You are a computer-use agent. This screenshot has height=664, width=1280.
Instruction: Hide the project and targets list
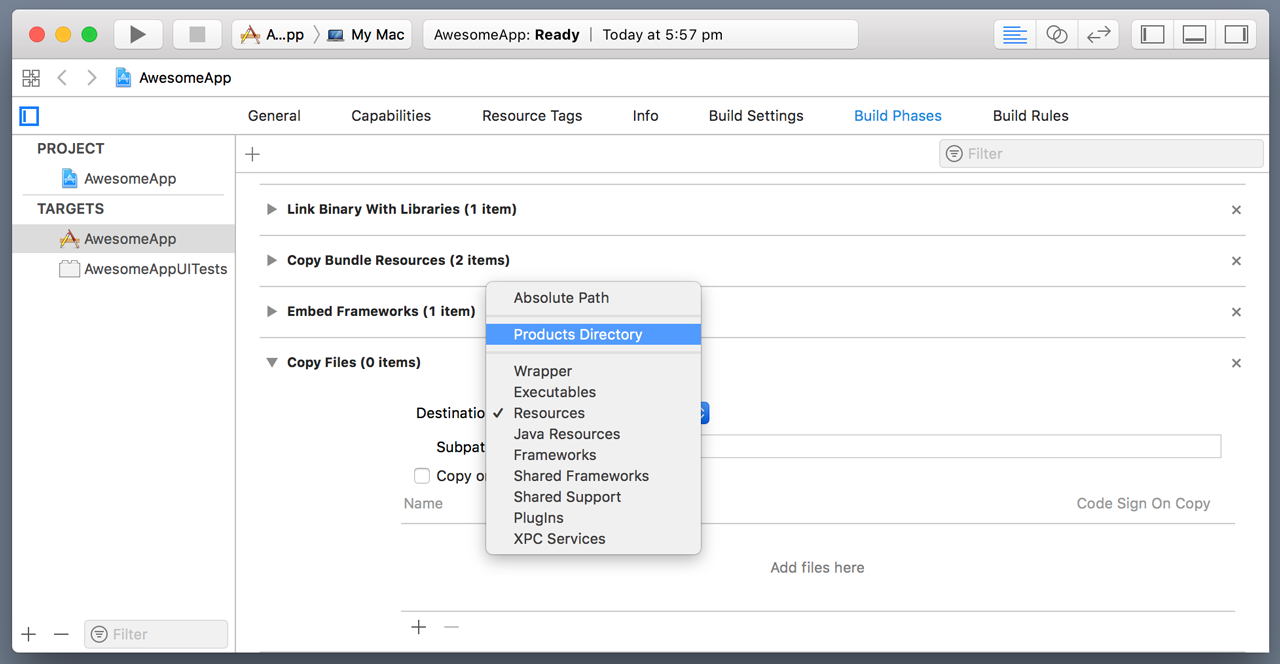point(29,116)
